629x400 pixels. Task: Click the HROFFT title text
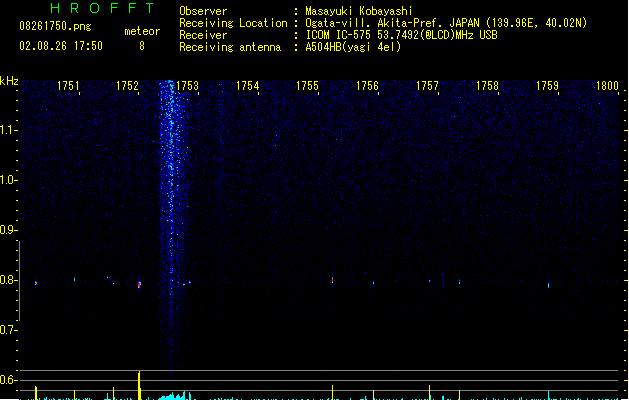[x=102, y=8]
